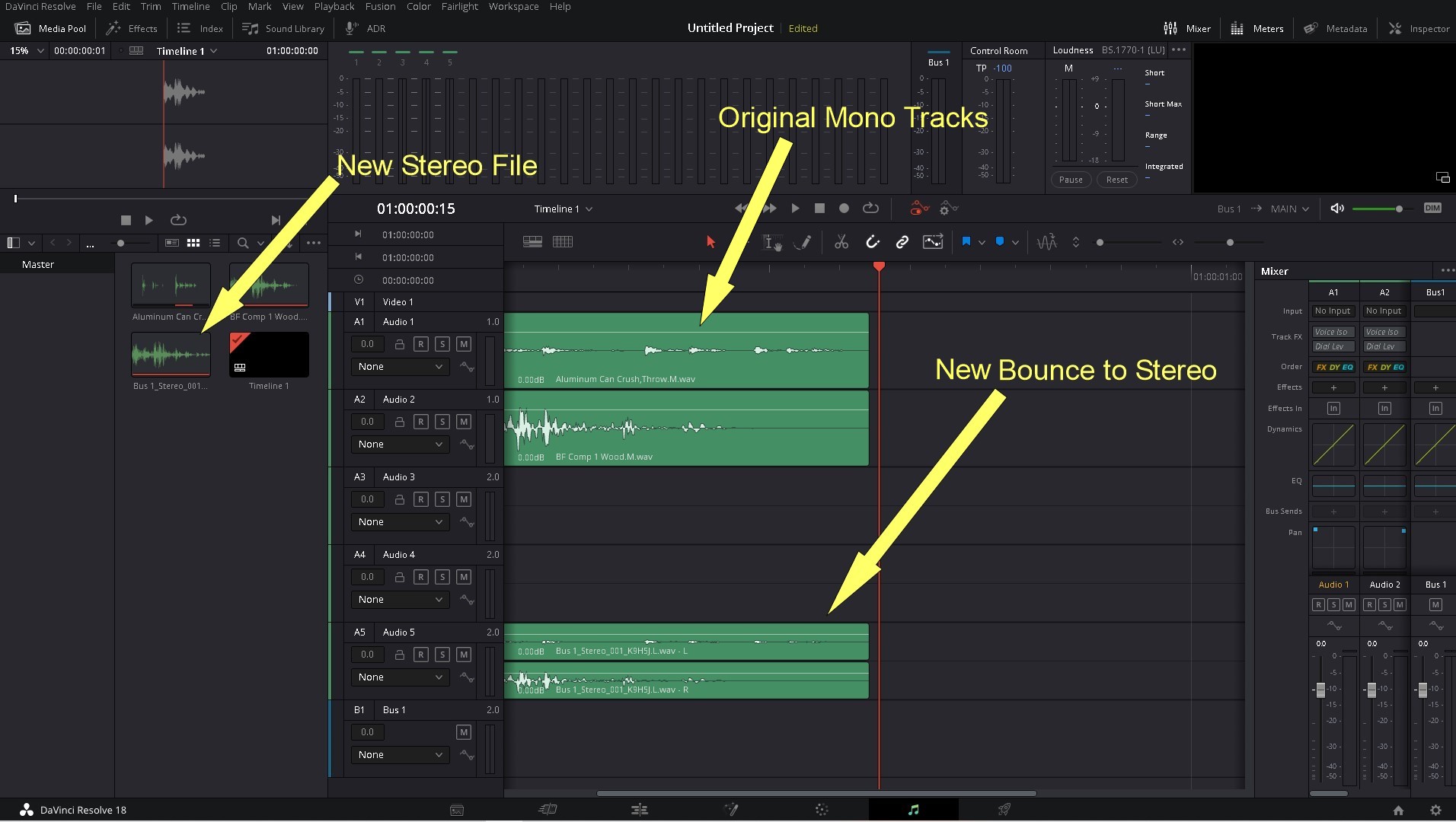Select the pencil edit tool
The width and height of the screenshot is (1456, 822).
[x=803, y=242]
